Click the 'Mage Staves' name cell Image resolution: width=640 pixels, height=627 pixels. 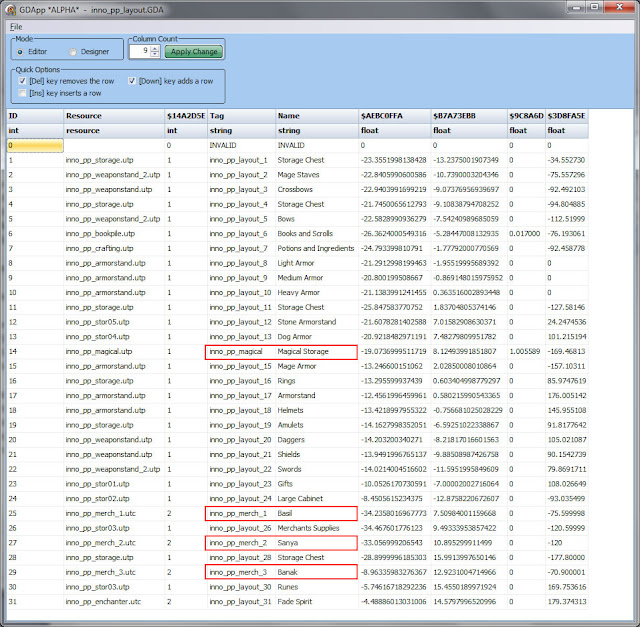tap(317, 175)
